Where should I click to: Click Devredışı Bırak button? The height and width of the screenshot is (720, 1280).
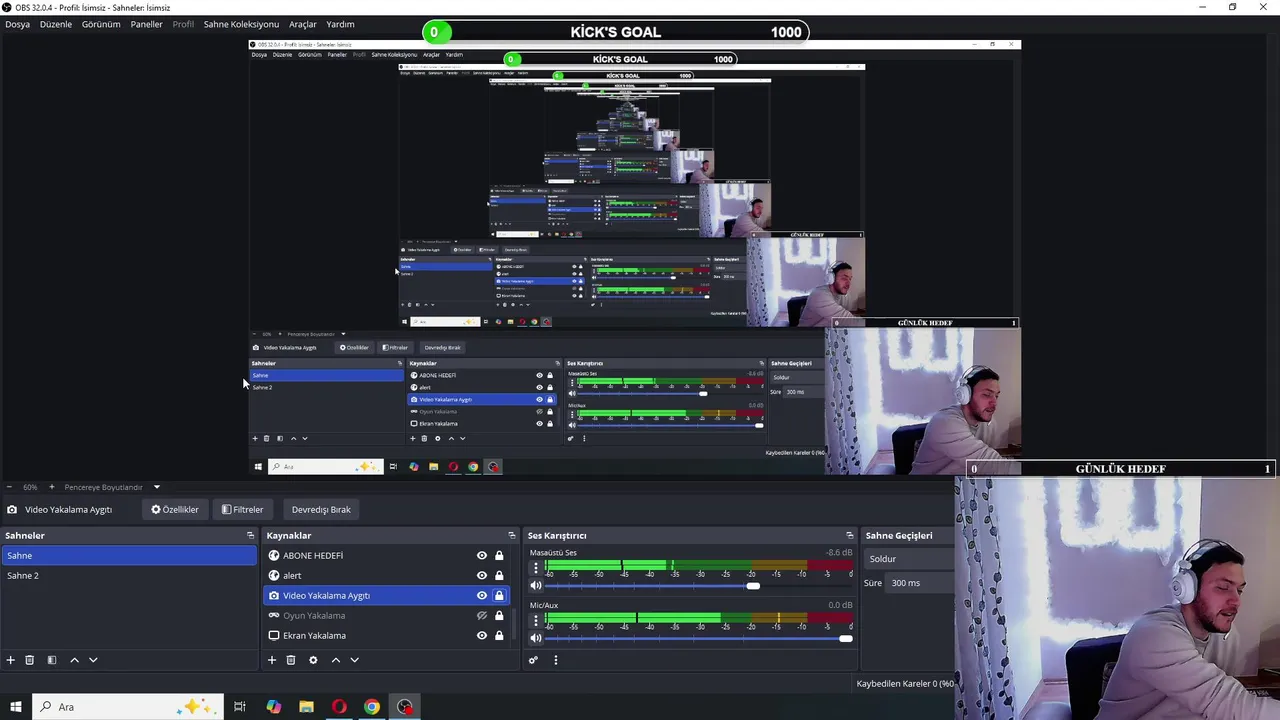[x=321, y=510]
